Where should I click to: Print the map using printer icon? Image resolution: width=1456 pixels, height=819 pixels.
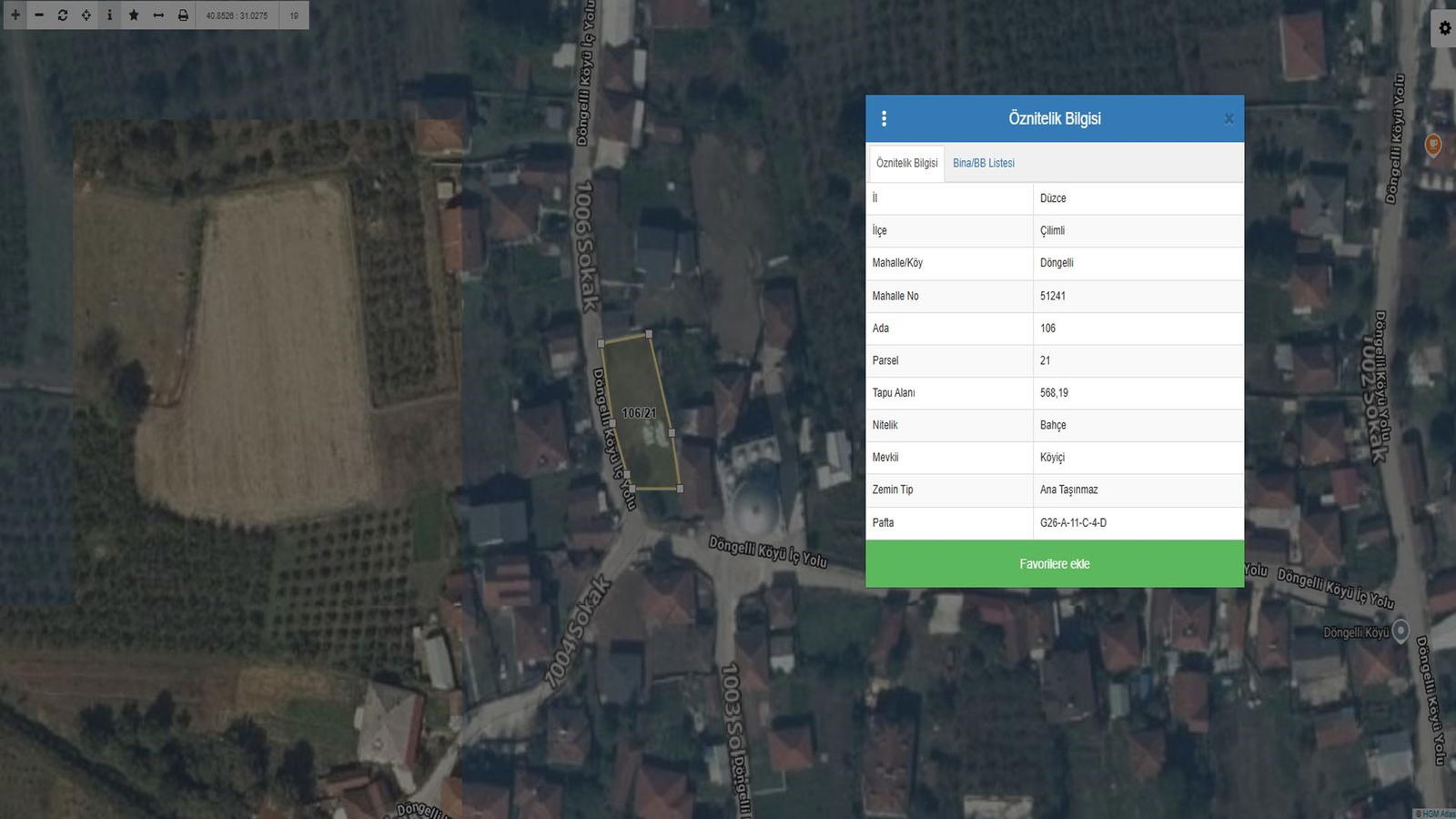(x=183, y=15)
